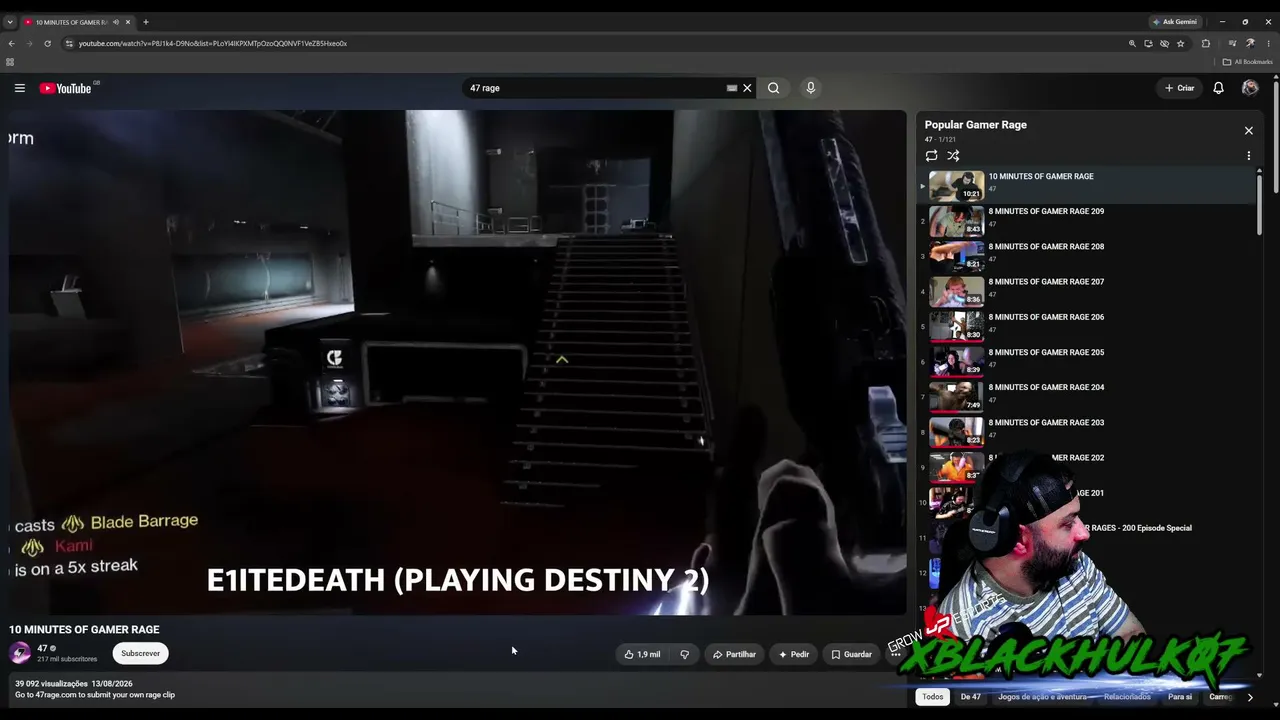This screenshot has height=720, width=1280.
Task: Open the Popular Gamer Rage playlist title
Action: click(x=976, y=125)
